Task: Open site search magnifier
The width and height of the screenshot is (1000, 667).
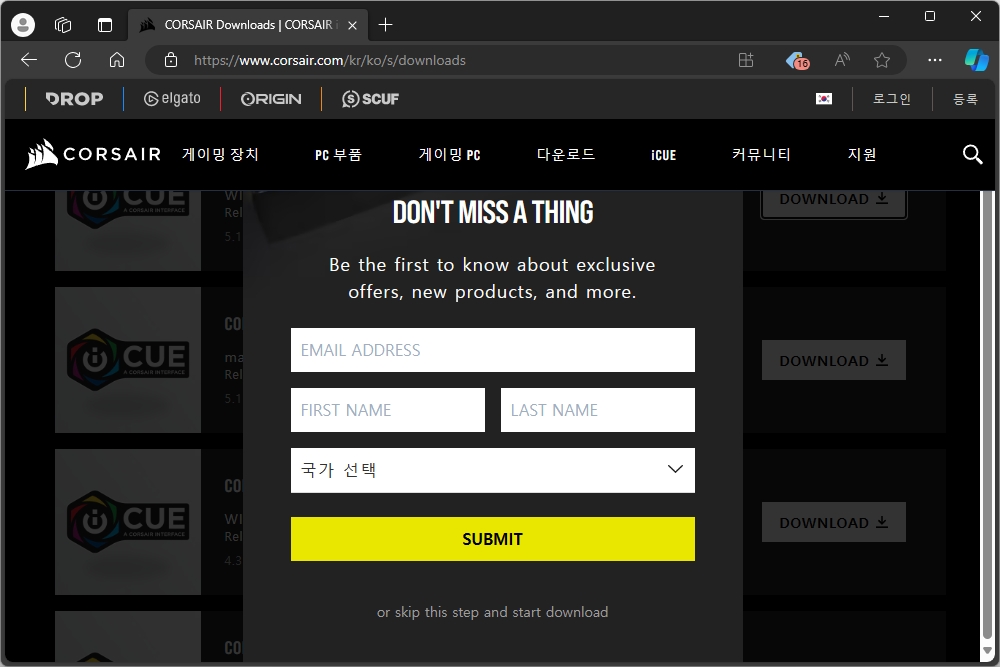Action: 972,154
